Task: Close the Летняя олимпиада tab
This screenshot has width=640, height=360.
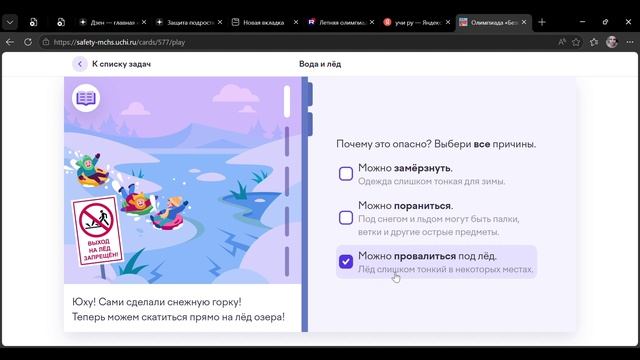Action: coord(372,22)
